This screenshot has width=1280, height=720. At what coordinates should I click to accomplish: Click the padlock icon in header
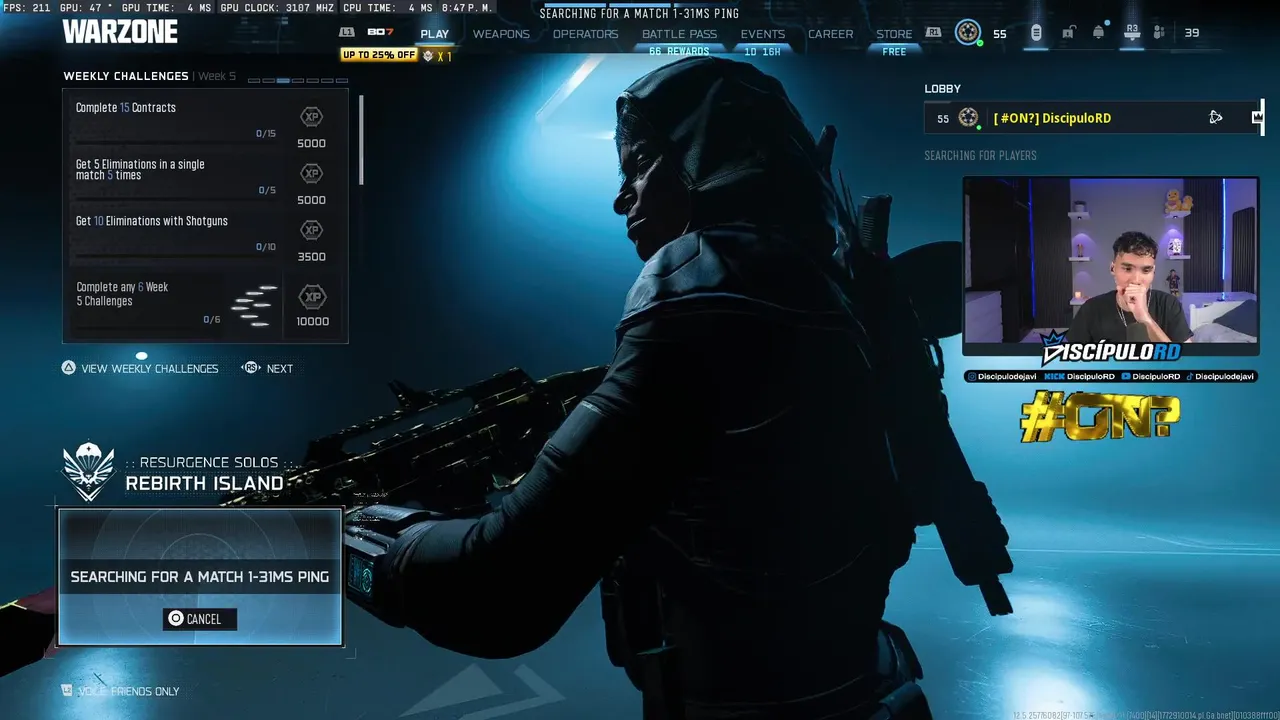tap(1068, 33)
